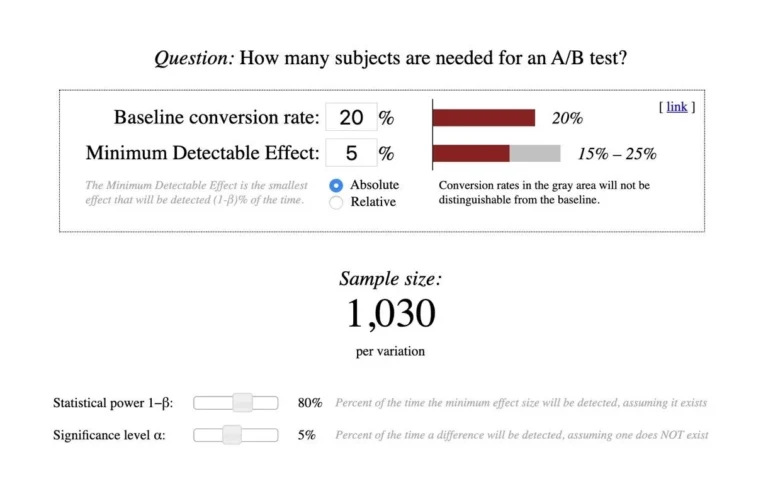The height and width of the screenshot is (496, 768).
Task: Select the Absolute radio button
Action: (336, 185)
